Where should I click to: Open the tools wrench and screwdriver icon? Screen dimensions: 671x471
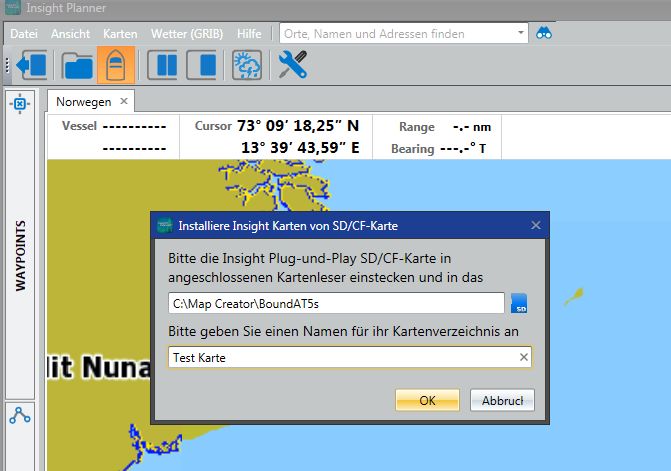point(292,66)
